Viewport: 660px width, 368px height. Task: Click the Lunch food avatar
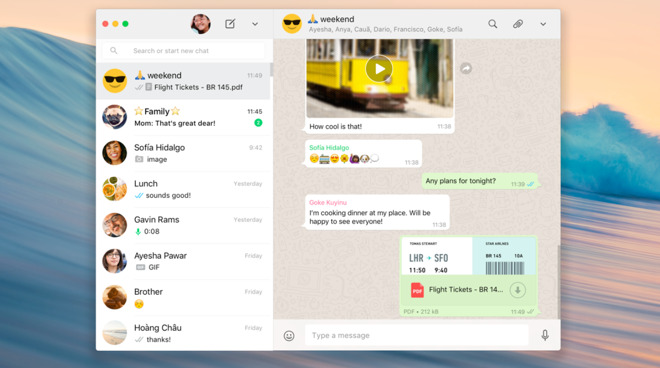coord(114,189)
